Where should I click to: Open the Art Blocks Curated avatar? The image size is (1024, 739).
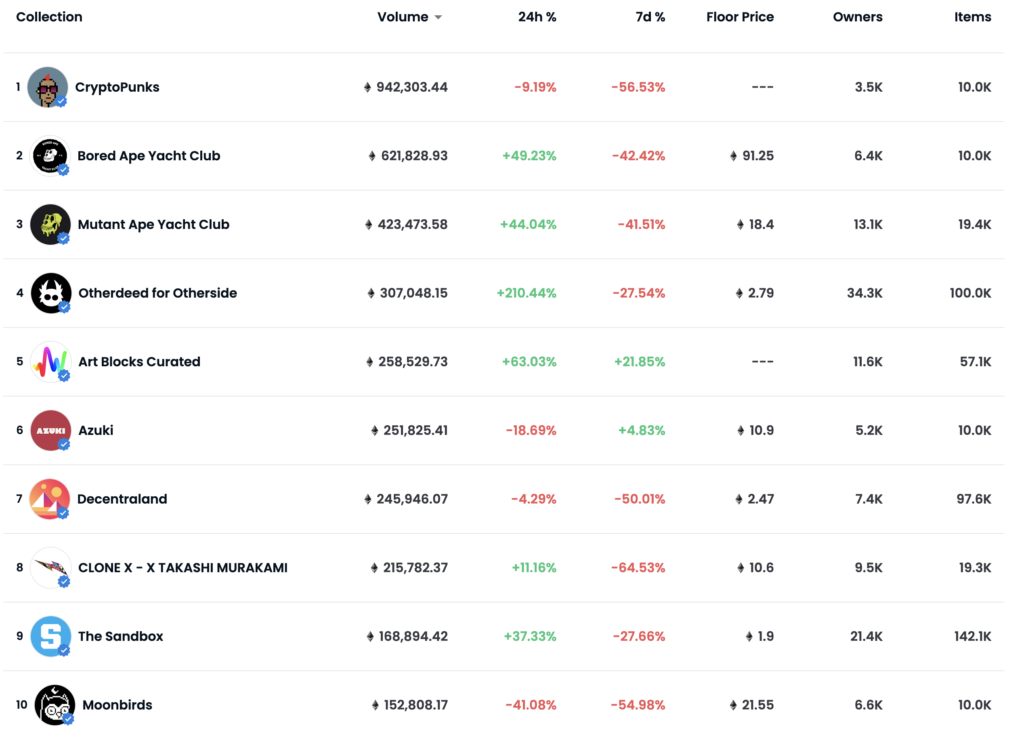pyautogui.click(x=51, y=362)
